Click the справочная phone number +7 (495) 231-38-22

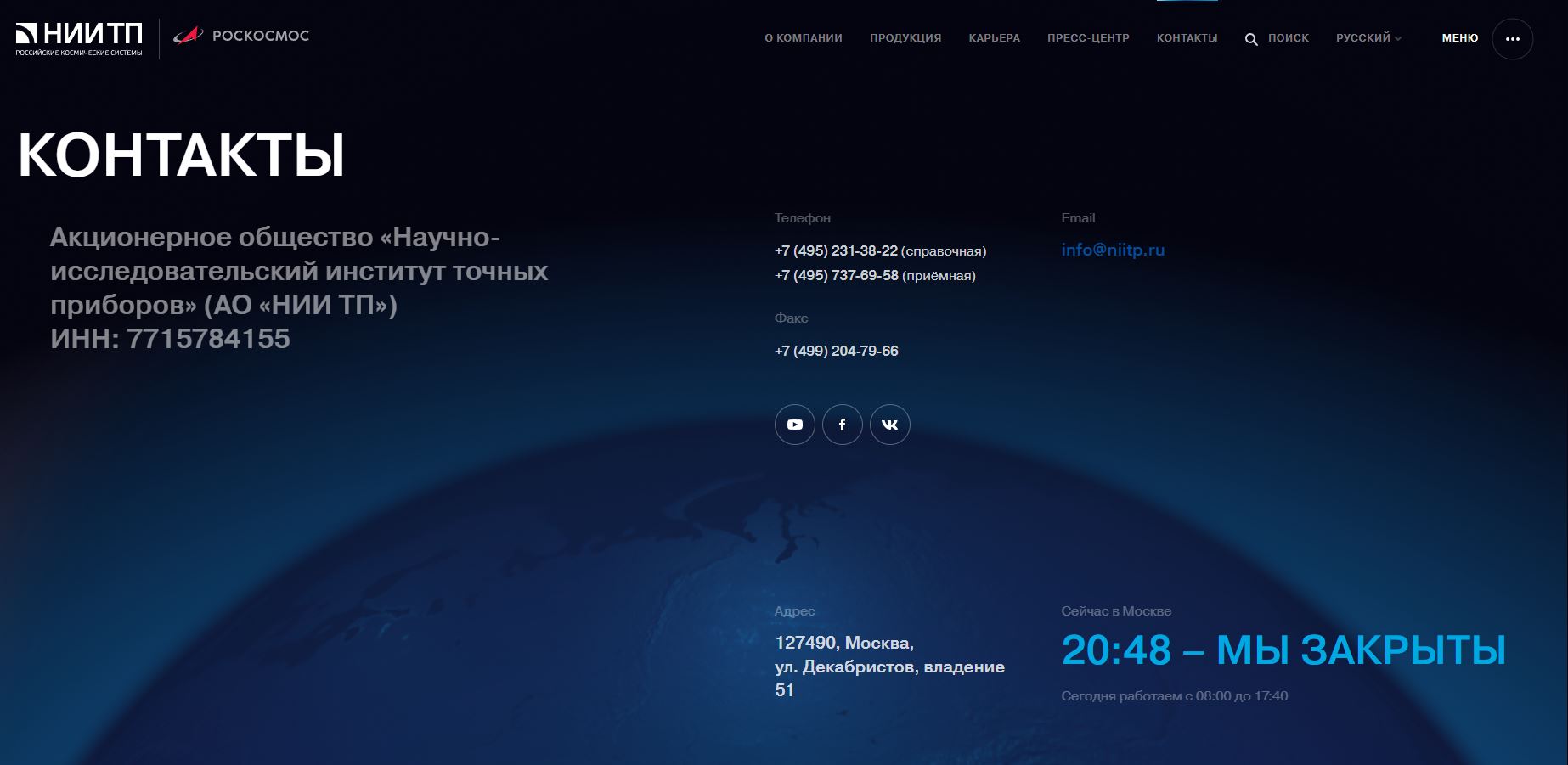click(836, 250)
